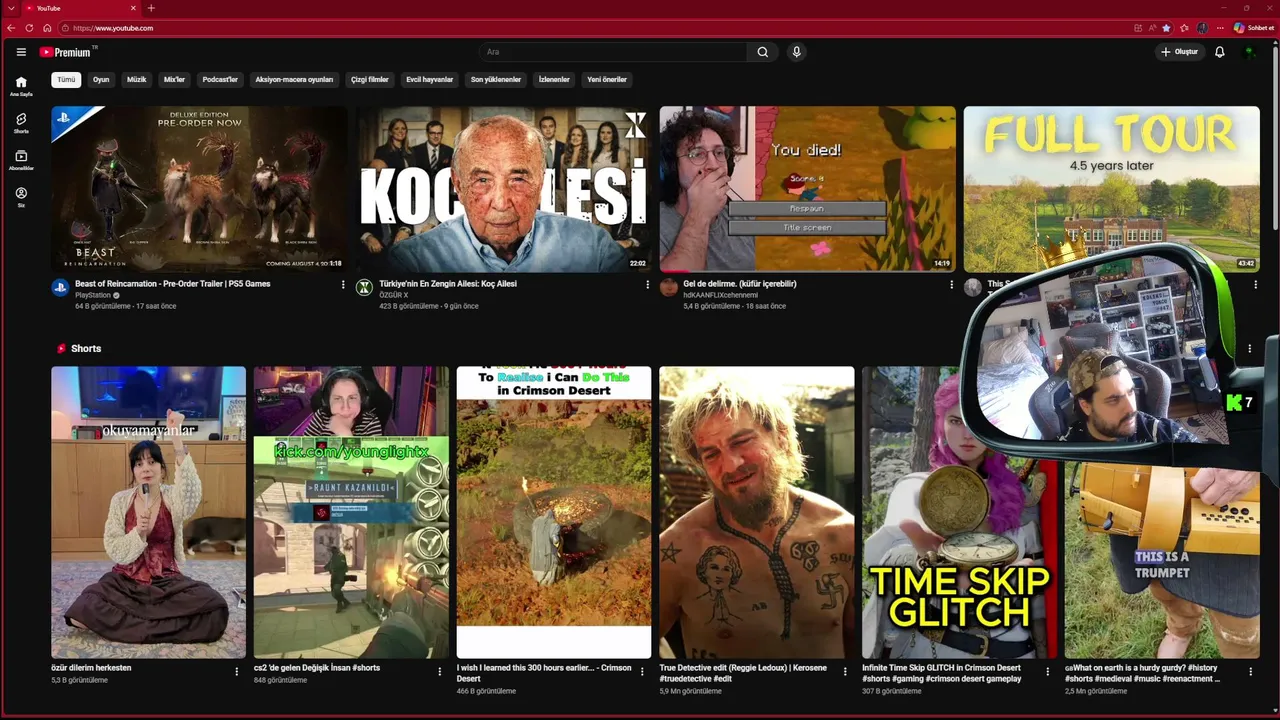The width and height of the screenshot is (1280, 720).
Task: Select the Oyun filter chip
Action: 101,80
